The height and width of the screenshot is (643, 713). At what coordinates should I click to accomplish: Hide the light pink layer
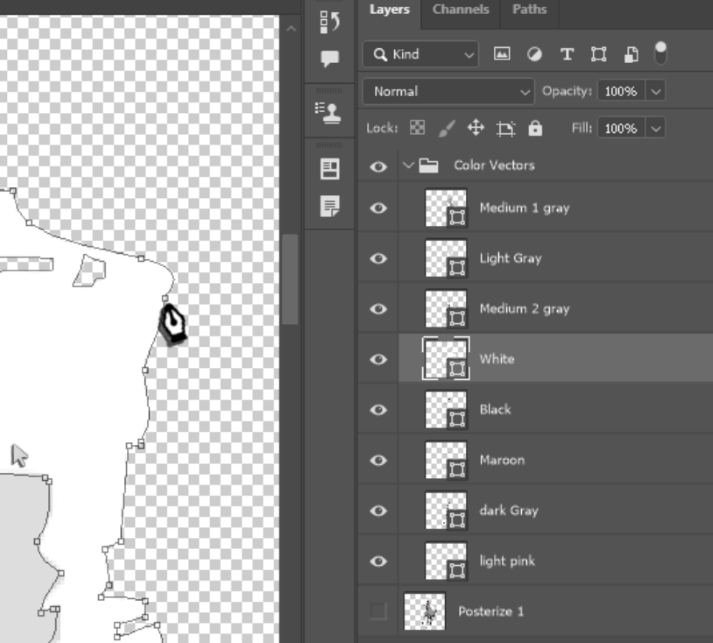378,562
